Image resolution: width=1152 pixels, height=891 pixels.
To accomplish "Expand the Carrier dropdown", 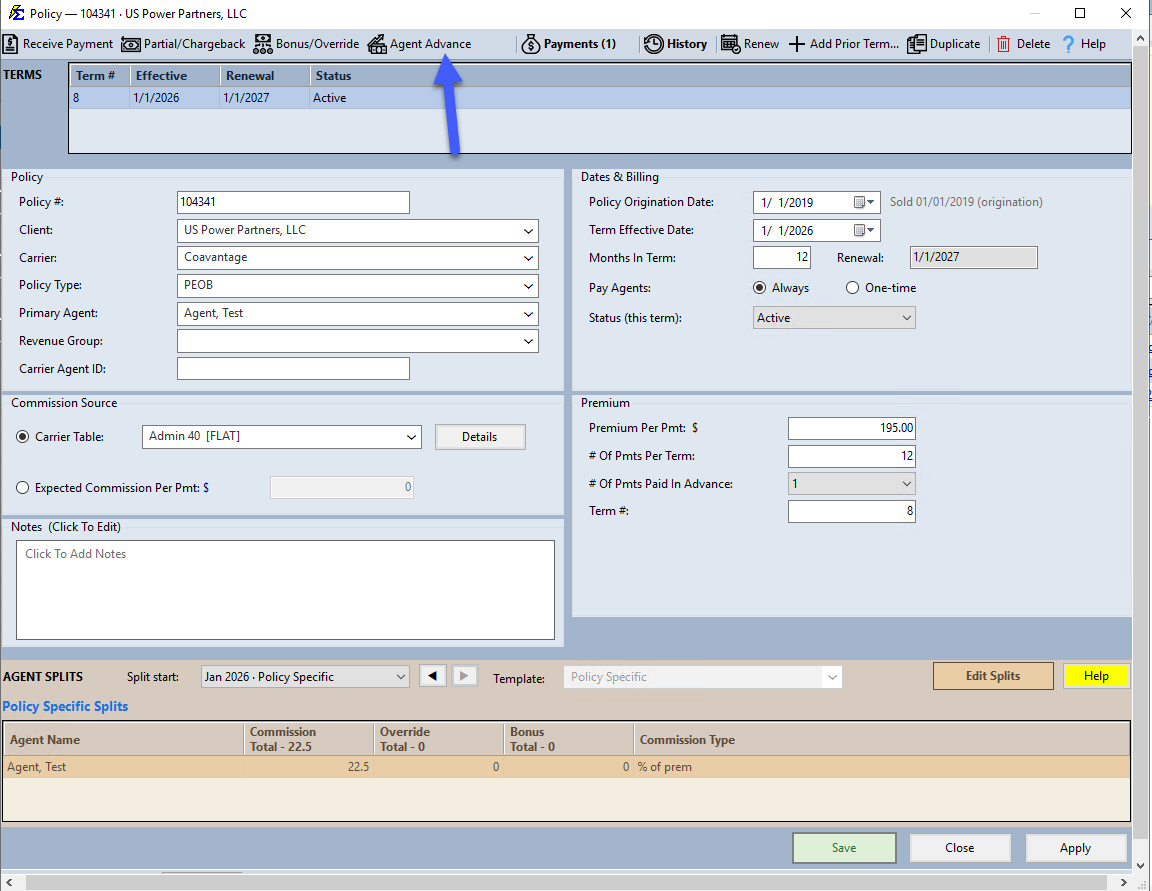I will (528, 259).
